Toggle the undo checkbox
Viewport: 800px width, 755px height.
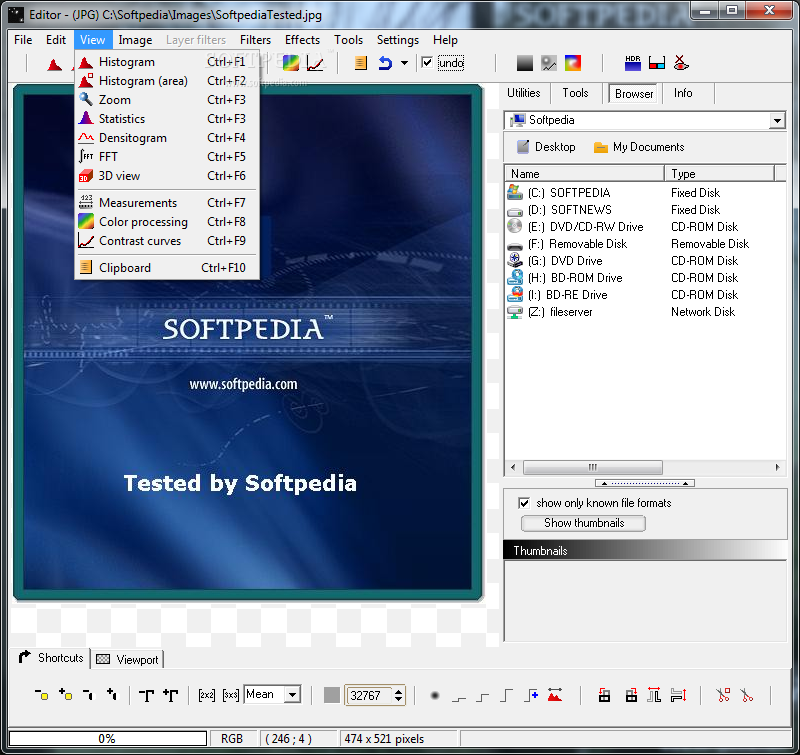click(427, 63)
